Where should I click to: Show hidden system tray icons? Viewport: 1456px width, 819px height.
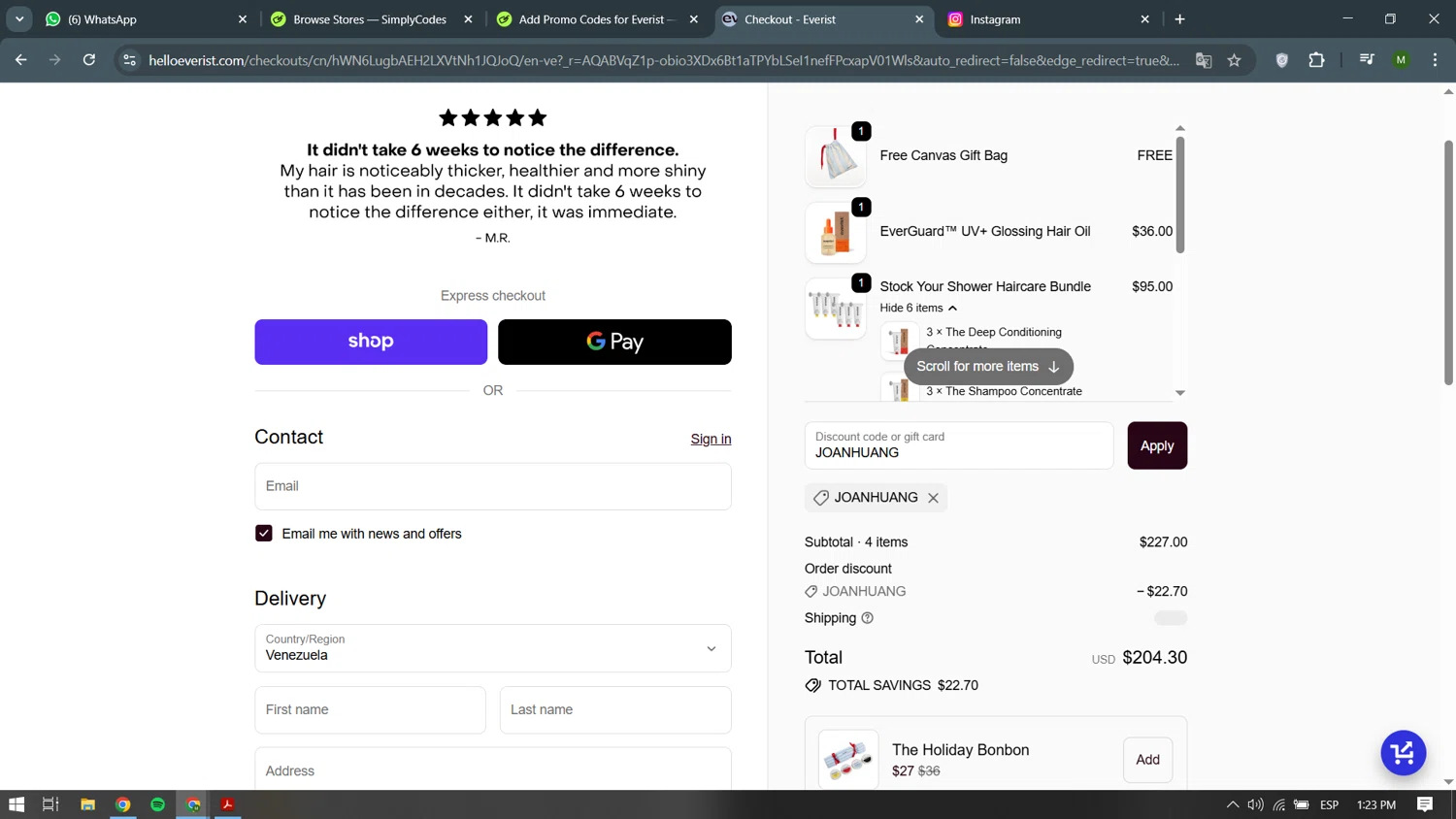click(x=1233, y=804)
